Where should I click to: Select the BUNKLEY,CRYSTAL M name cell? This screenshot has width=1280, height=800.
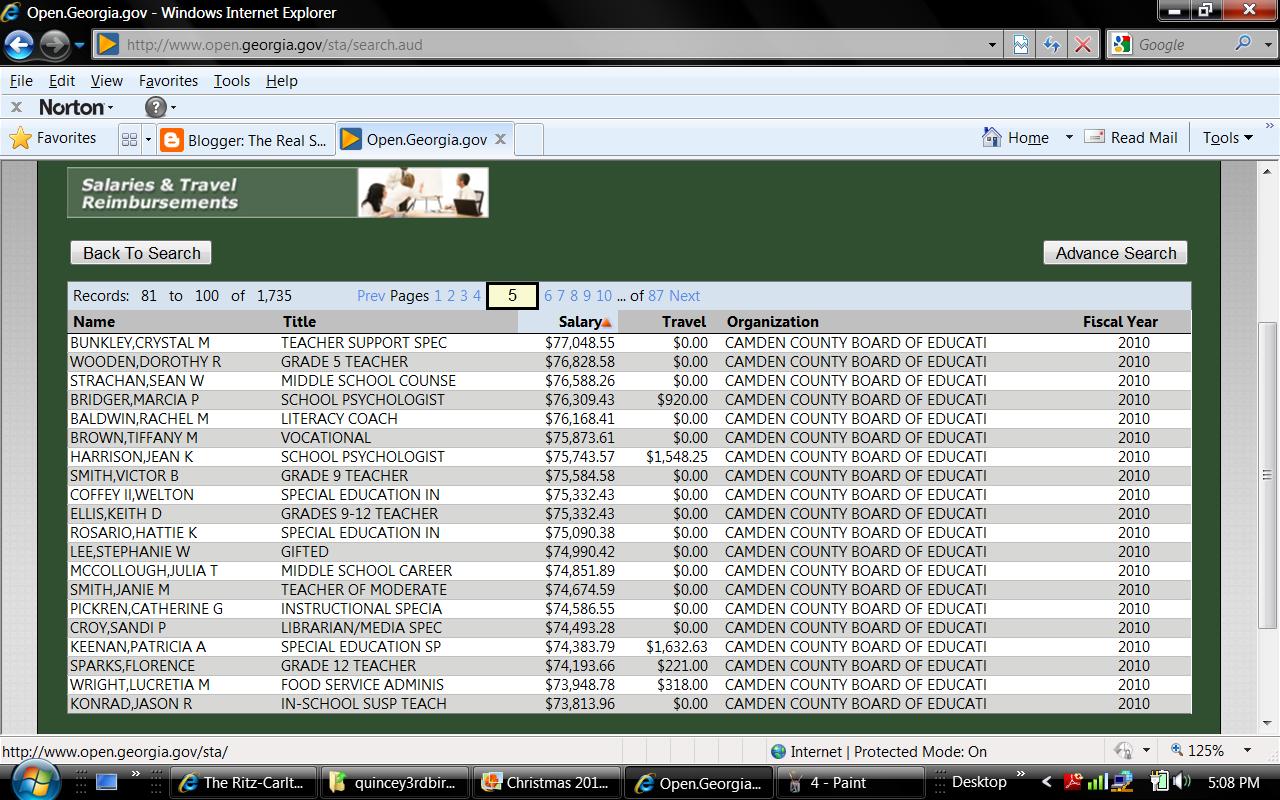point(140,342)
